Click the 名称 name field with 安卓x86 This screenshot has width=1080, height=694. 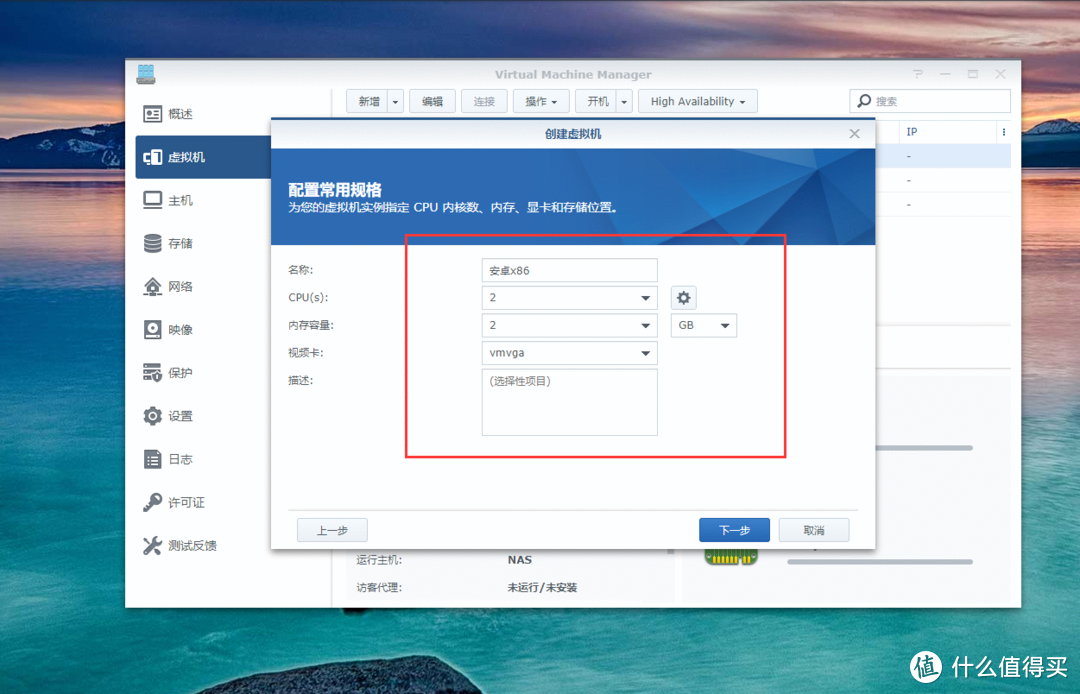(x=570, y=271)
